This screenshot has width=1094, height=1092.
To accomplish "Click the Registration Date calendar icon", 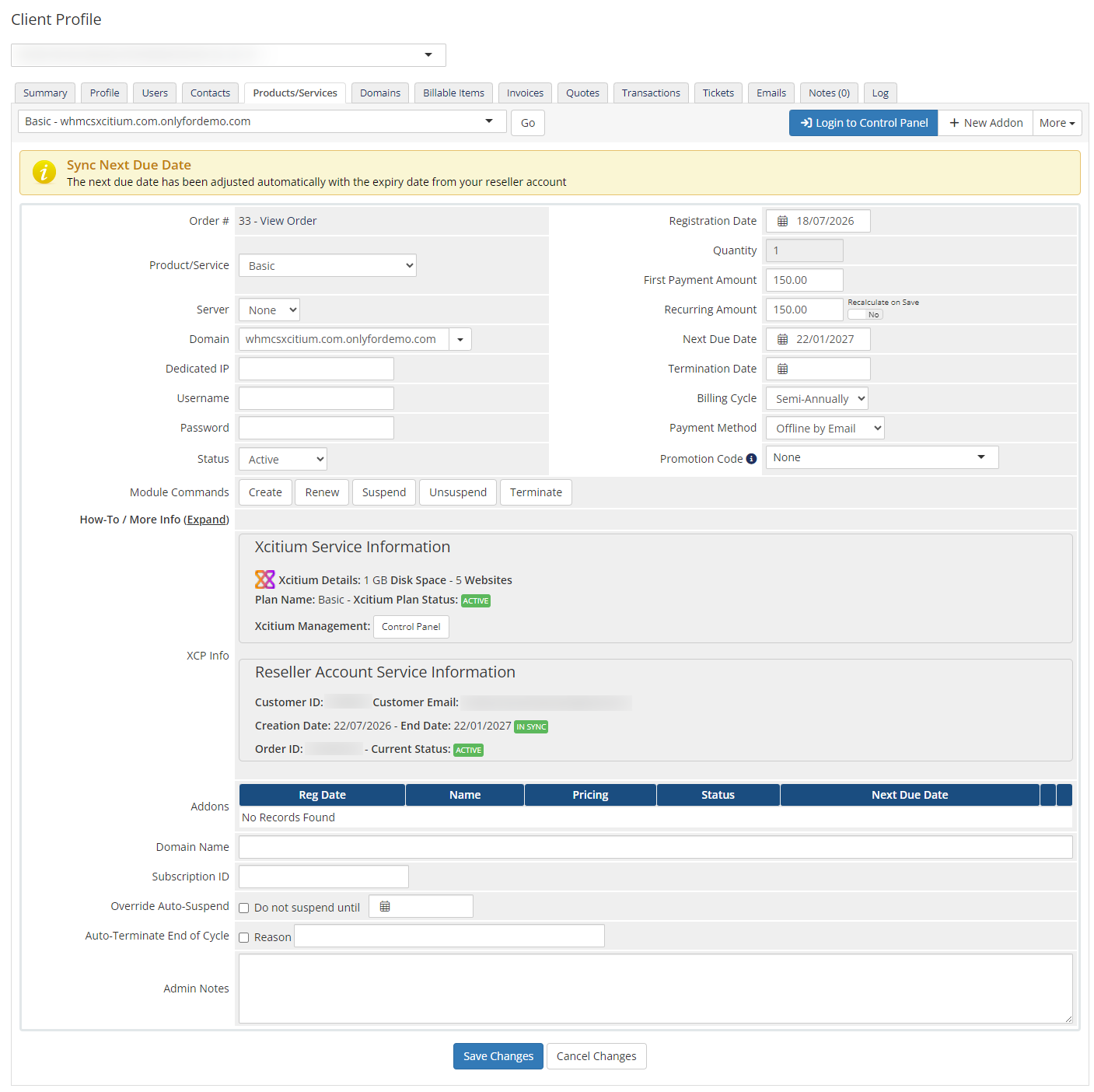I will [x=782, y=221].
